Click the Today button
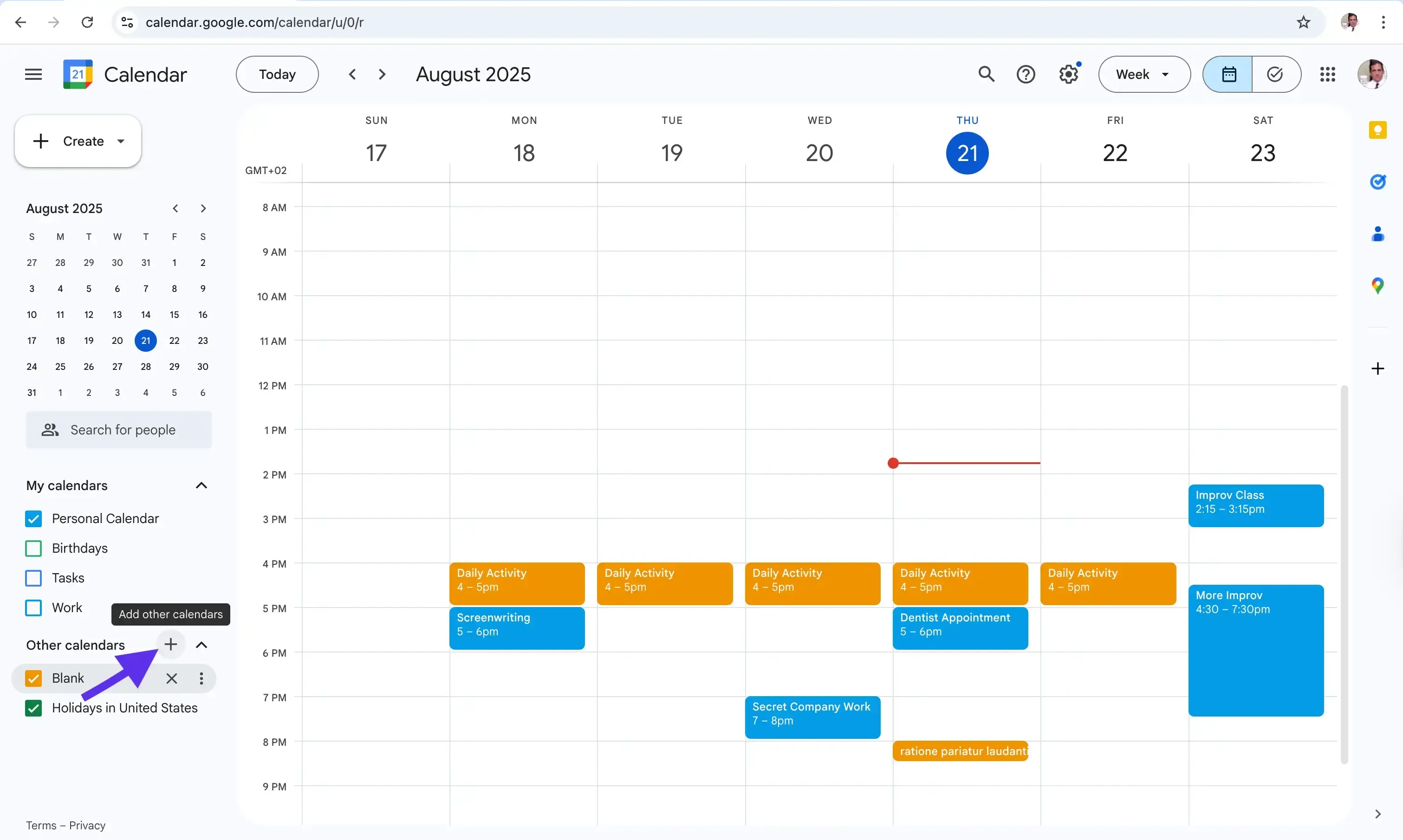Viewport: 1403px width, 840px height. [277, 74]
